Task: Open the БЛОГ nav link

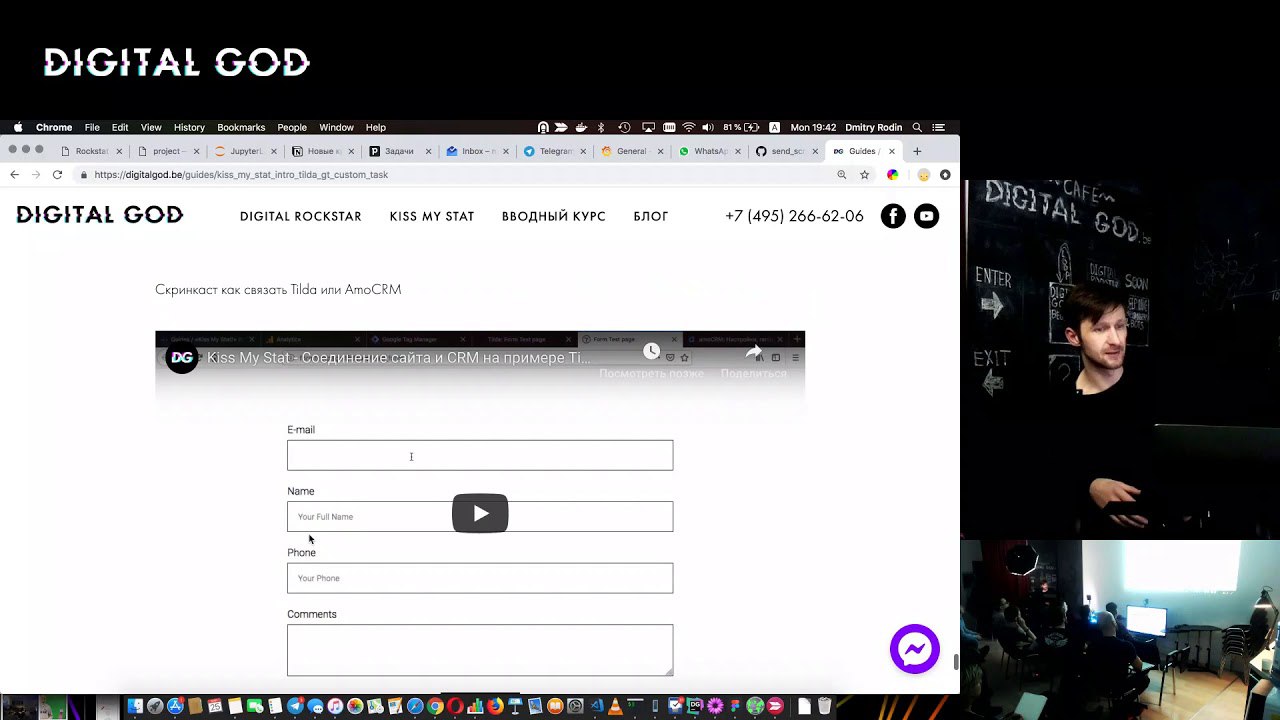Action: (651, 216)
